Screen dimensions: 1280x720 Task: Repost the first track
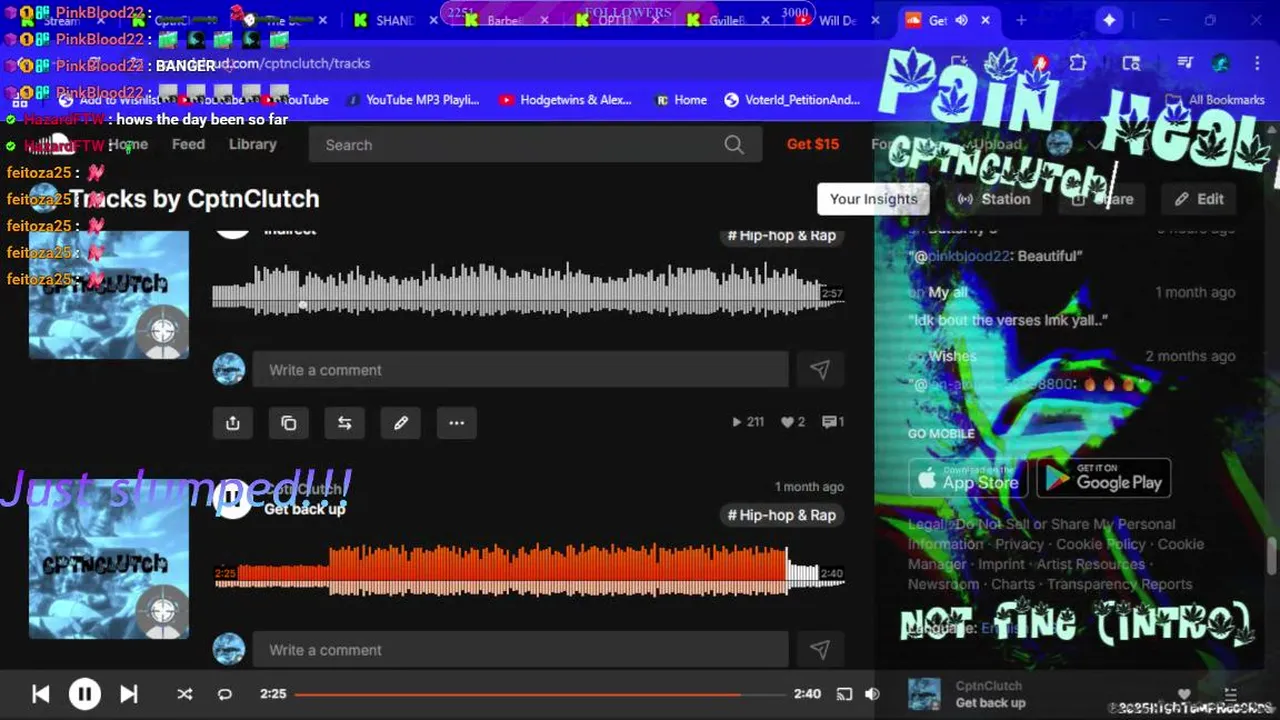click(x=345, y=423)
